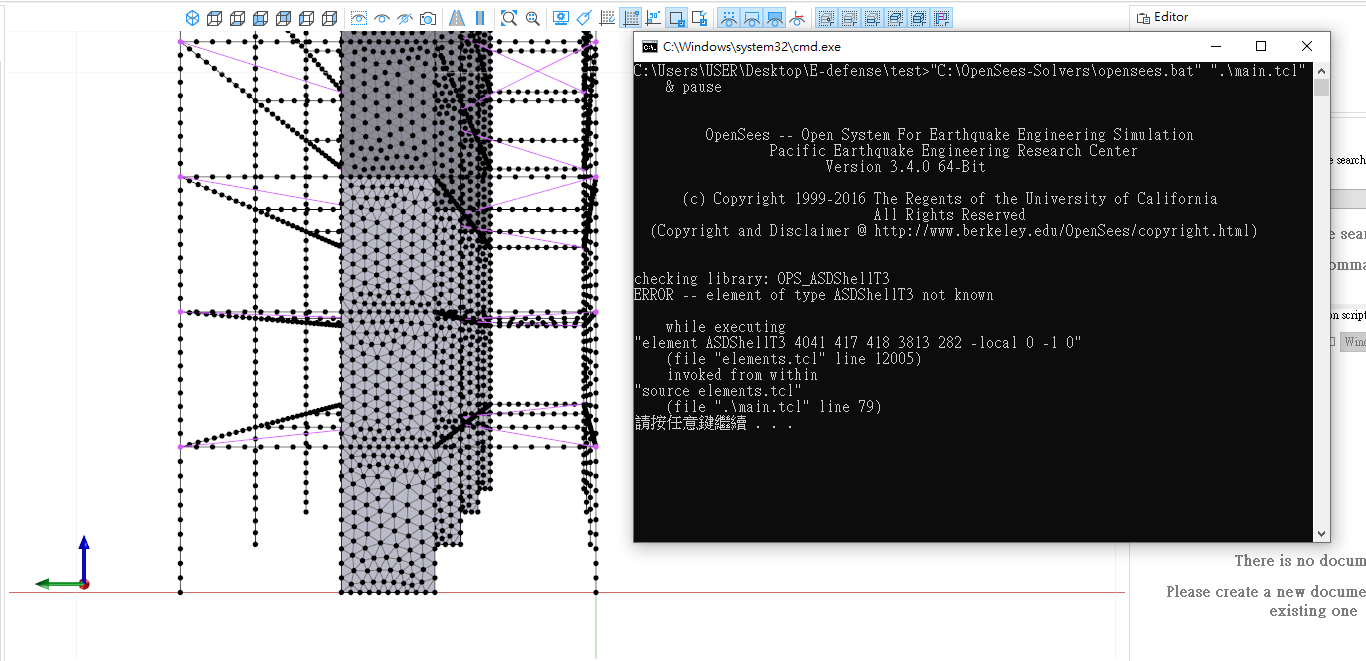Screen dimensions: 1366x661
Task: Click the 'Please create a new docume' text
Action: pyautogui.click(x=1266, y=592)
